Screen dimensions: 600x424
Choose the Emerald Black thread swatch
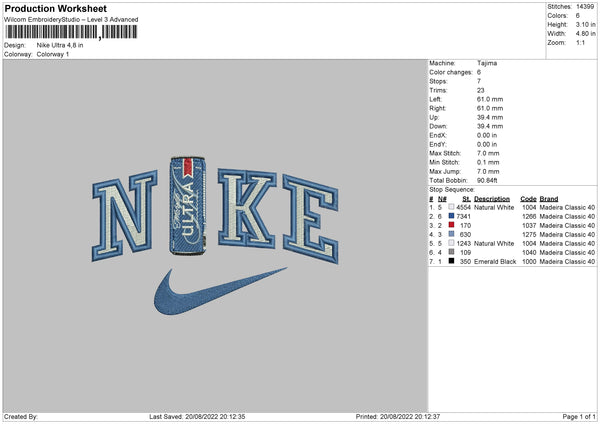click(452, 261)
